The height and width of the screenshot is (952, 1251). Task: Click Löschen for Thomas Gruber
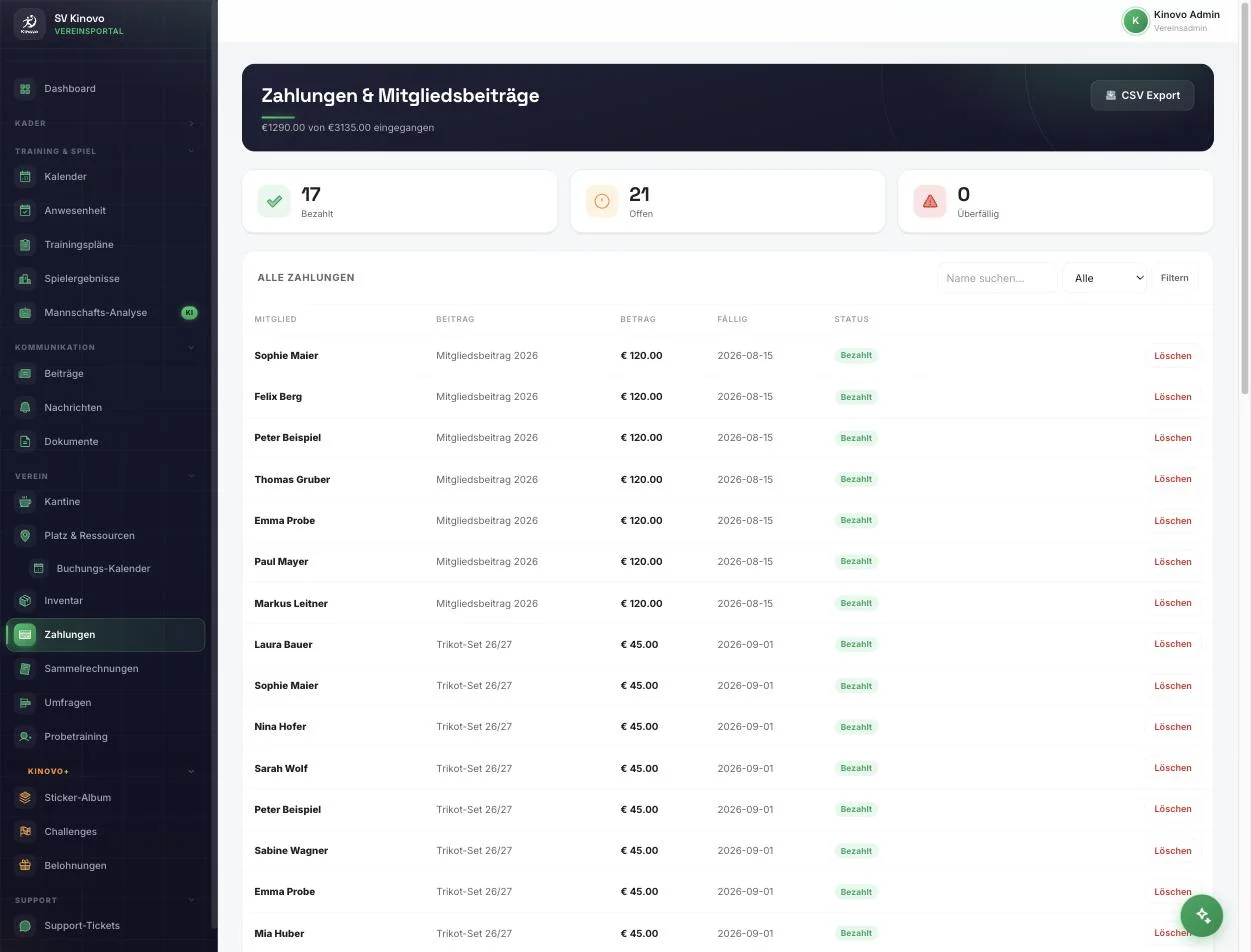point(1172,479)
